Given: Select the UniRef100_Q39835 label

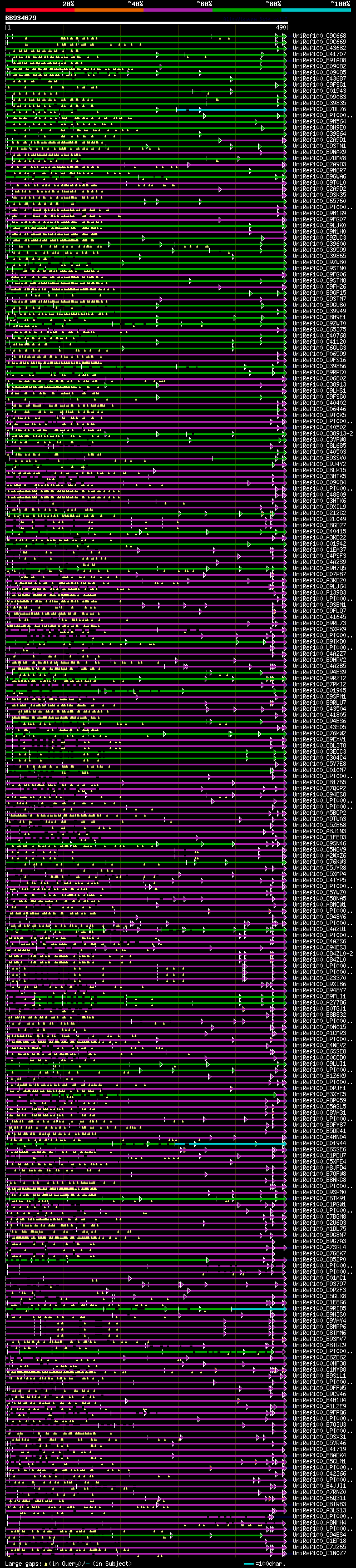Looking at the screenshot, I should coord(319,103).
